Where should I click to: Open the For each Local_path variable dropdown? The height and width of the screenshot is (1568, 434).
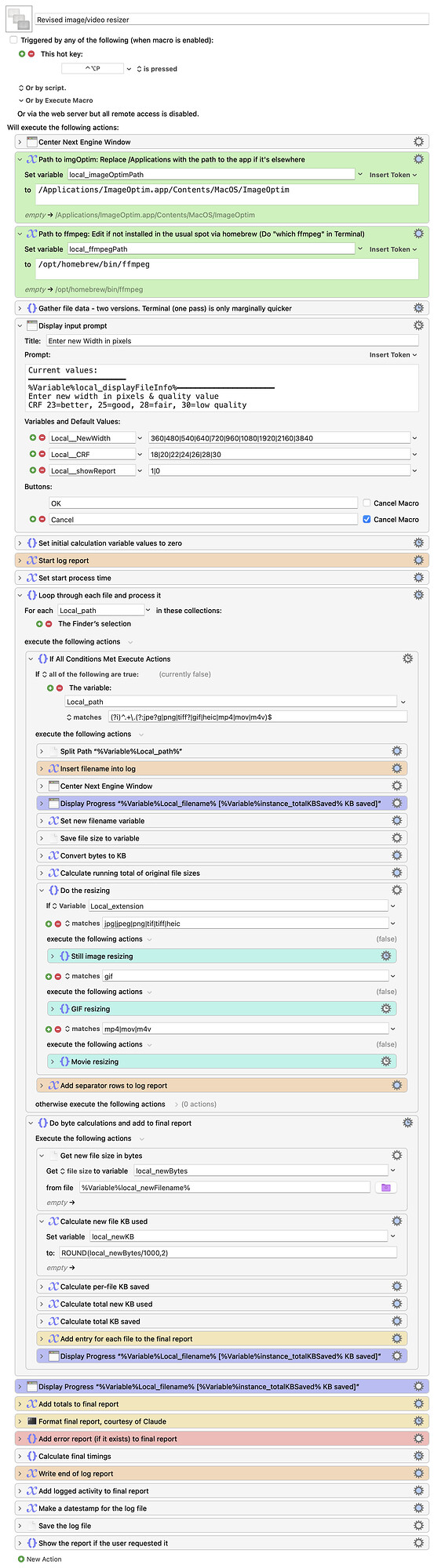pos(147,610)
